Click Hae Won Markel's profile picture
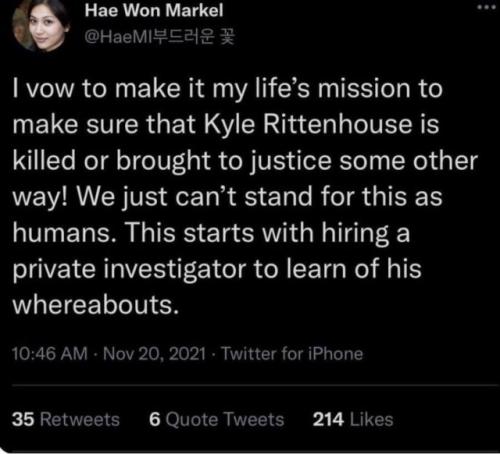 (40, 26)
